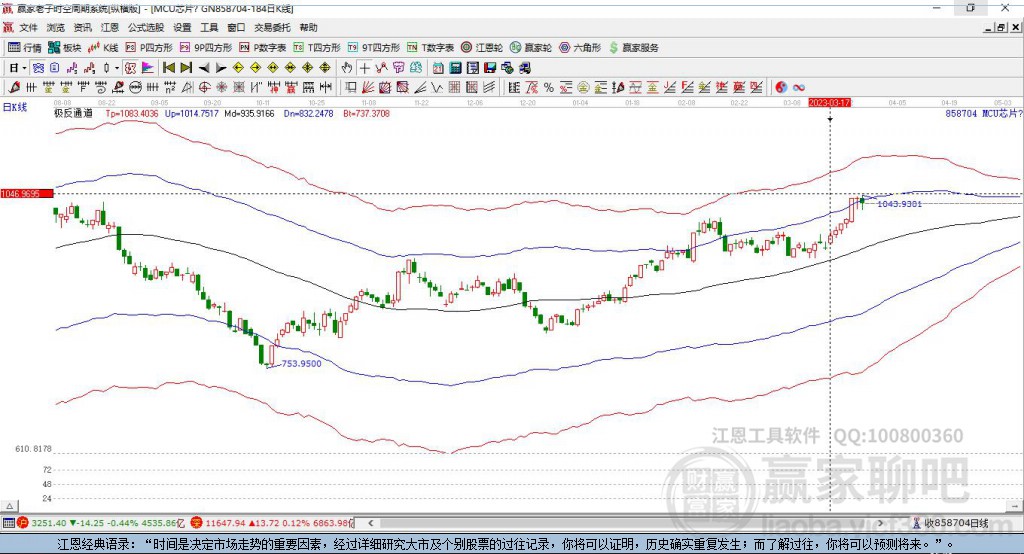Click the Tp=1083.4036 value
Viewport: 1024px width, 554px height.
pos(132,113)
